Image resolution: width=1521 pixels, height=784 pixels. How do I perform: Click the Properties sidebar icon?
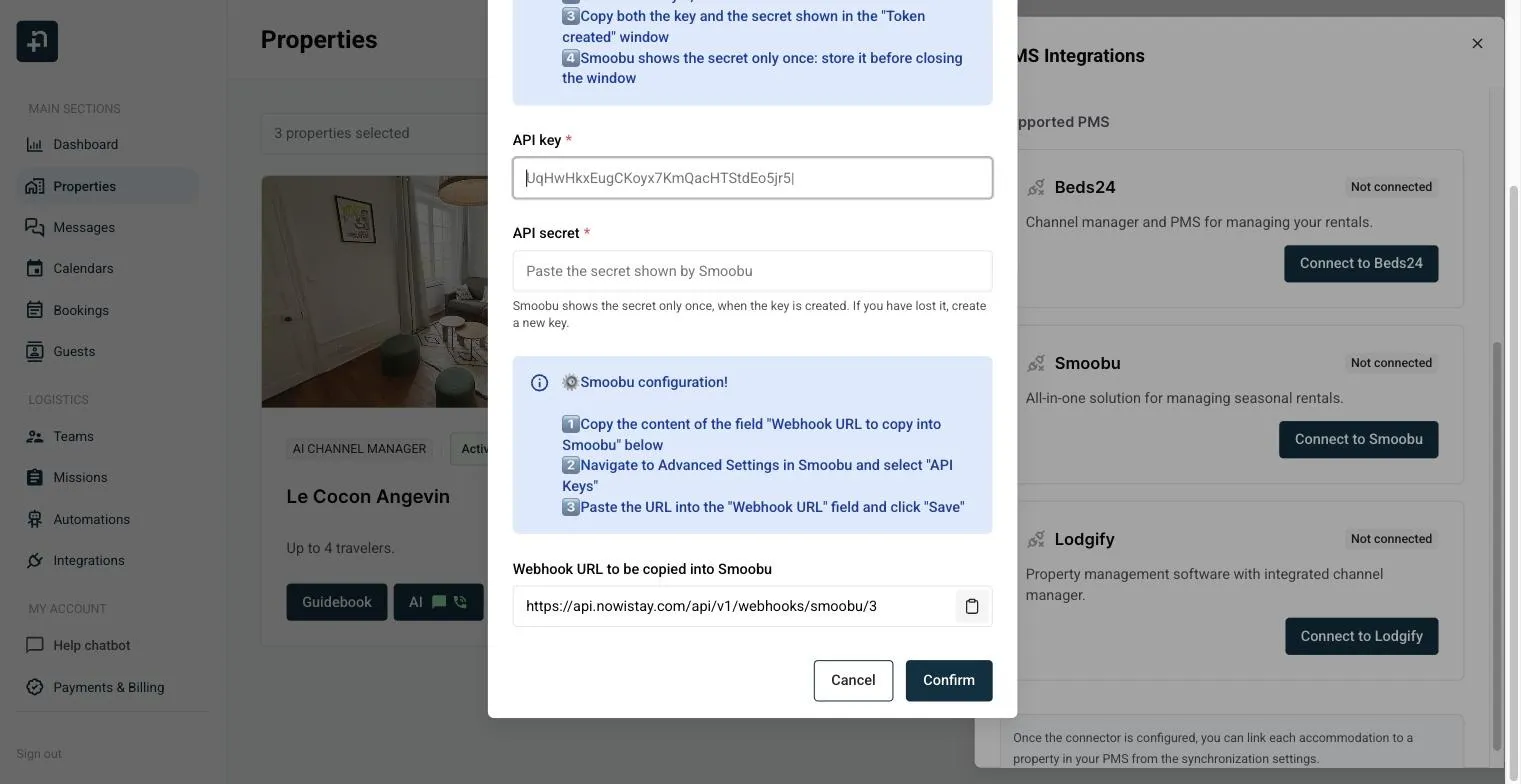pyautogui.click(x=35, y=186)
